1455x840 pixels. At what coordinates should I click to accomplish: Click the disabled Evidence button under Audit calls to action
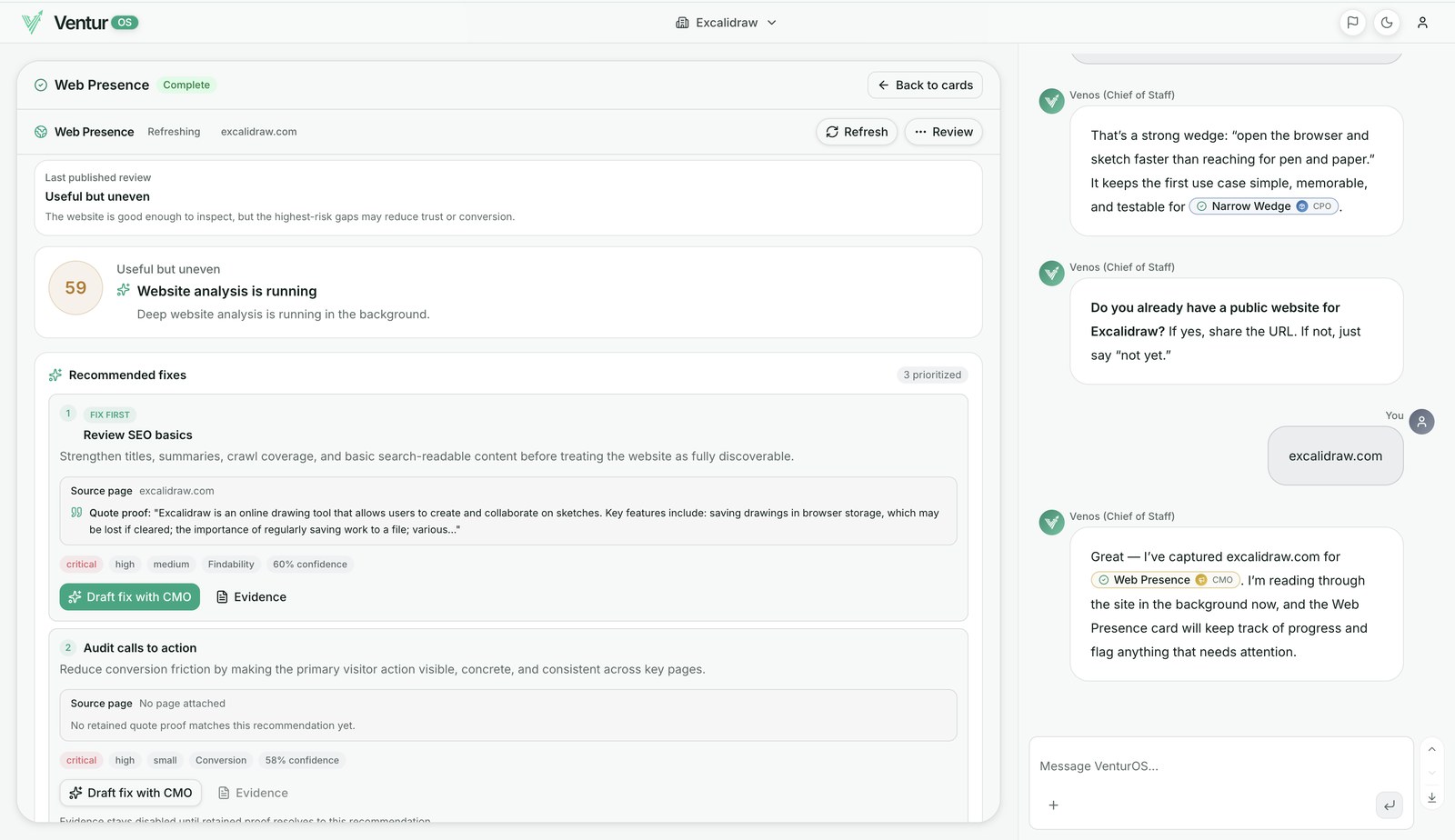[x=253, y=794]
